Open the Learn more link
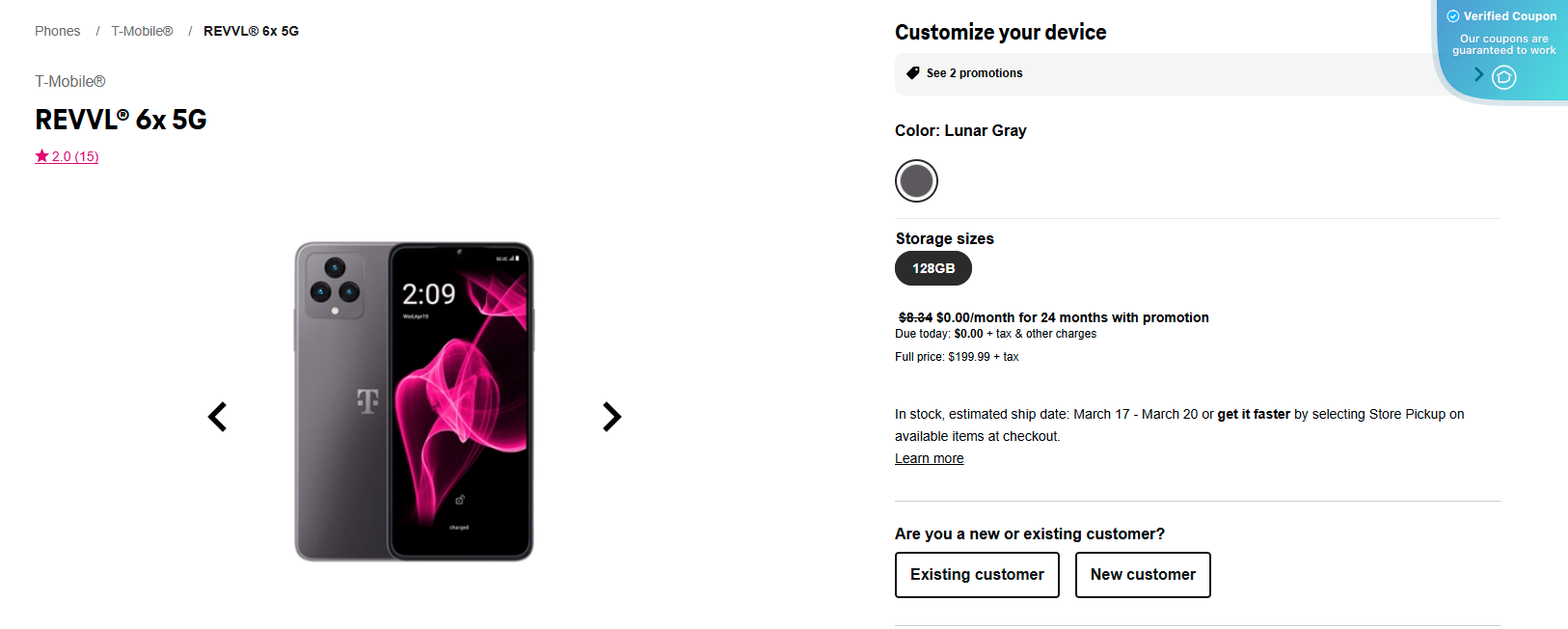The width and height of the screenshot is (1568, 629). click(x=929, y=457)
